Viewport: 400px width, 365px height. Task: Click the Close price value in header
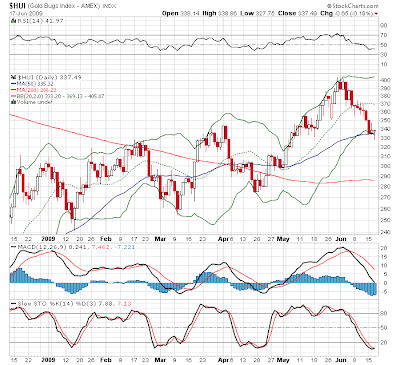coord(308,13)
